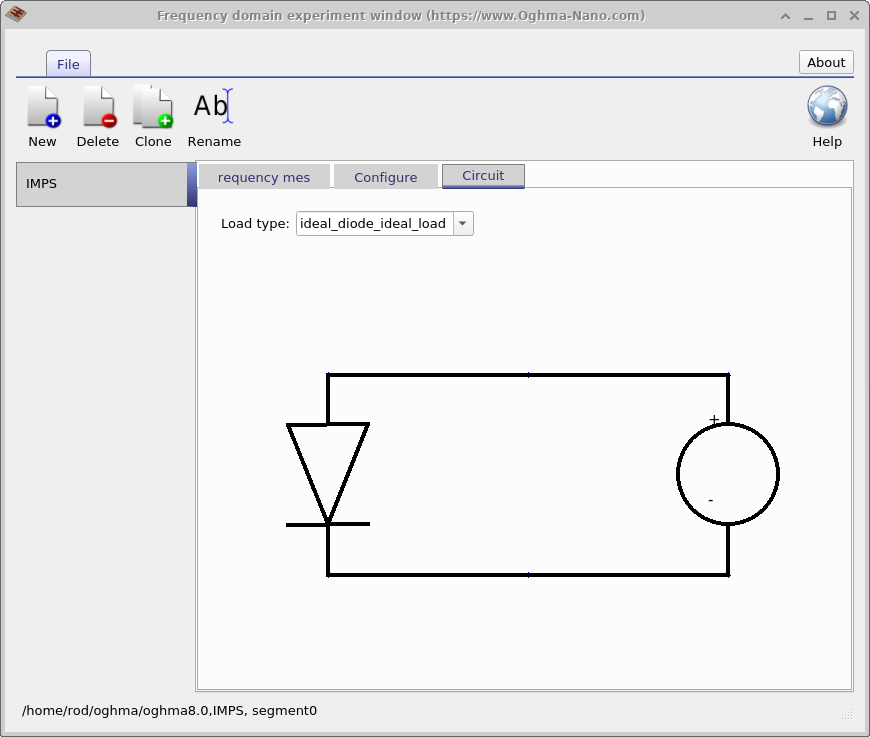This screenshot has height=737, width=870.
Task: Open the frequency measurement tab
Action: [263, 176]
